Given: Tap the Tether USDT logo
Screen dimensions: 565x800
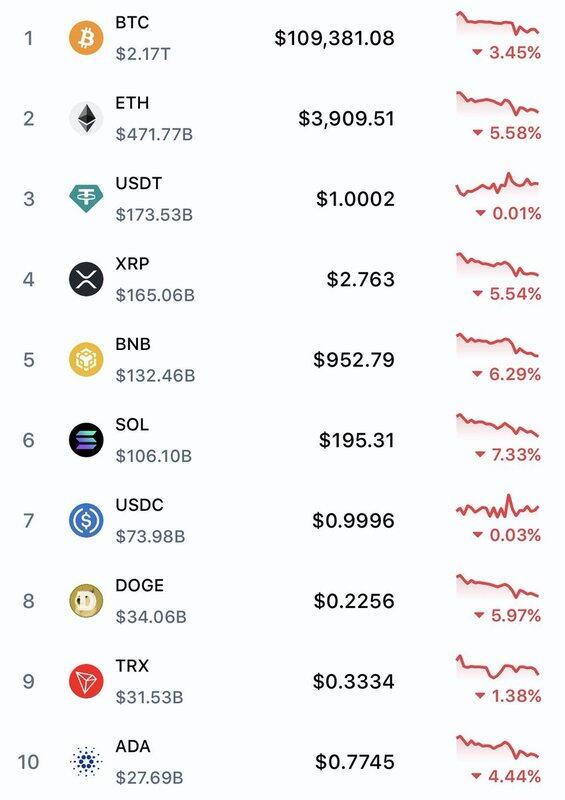Looking at the screenshot, I should tap(86, 198).
